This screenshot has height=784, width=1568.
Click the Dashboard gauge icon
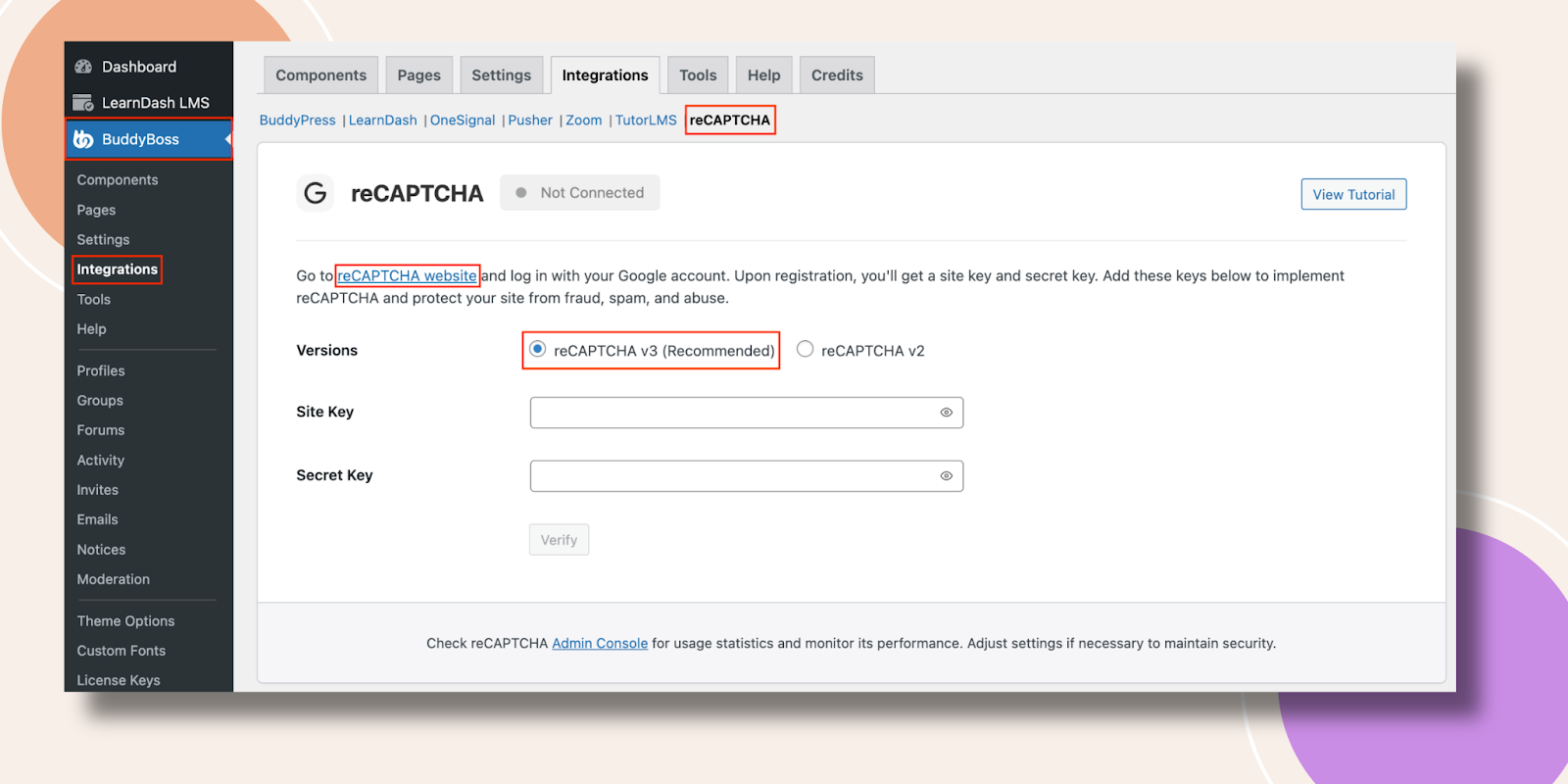(x=83, y=67)
